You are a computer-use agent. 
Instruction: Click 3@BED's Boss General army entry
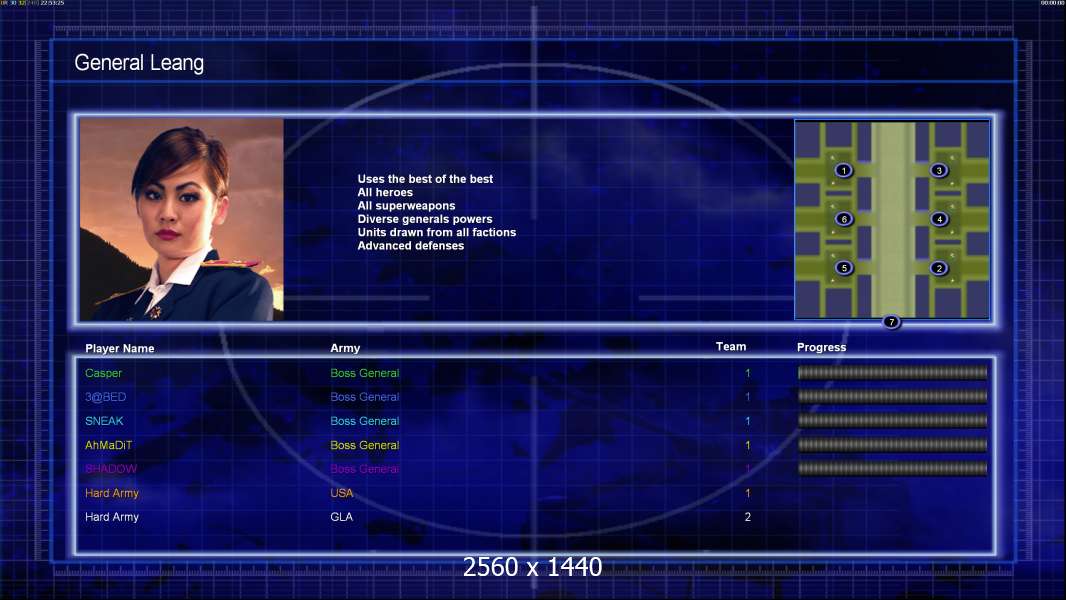coord(364,397)
